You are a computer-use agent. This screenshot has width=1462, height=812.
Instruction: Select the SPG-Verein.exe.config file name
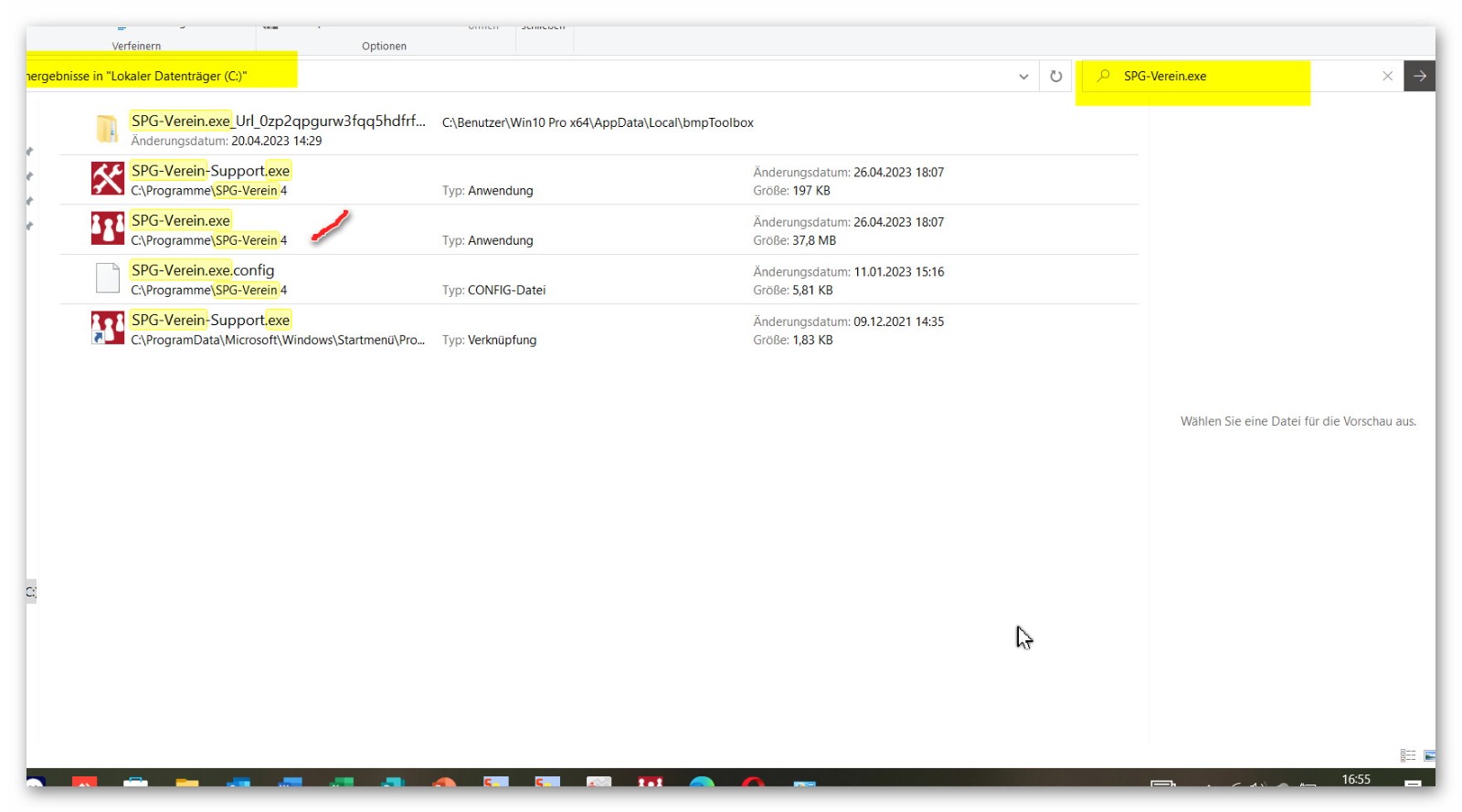click(x=202, y=270)
